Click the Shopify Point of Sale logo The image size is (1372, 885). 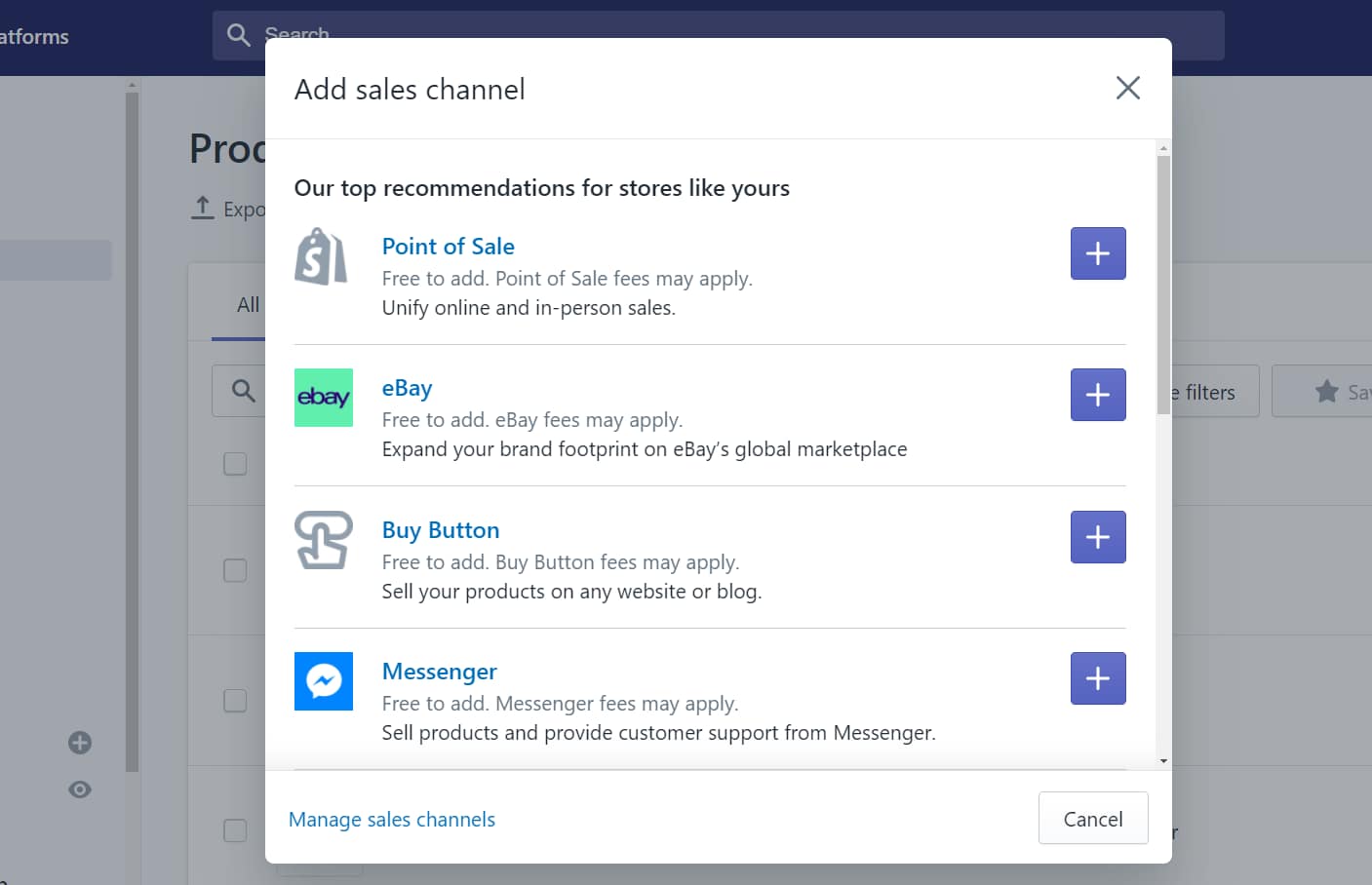(323, 256)
